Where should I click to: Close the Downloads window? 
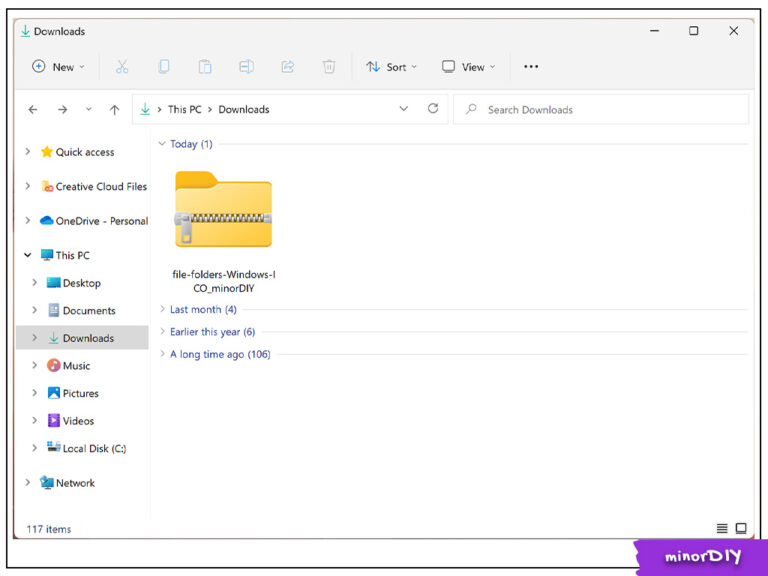pyautogui.click(x=734, y=31)
